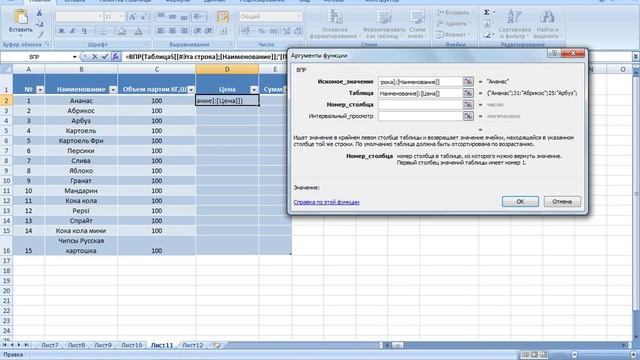This screenshot has width=640, height=360.
Task: Confirm formula with the checkmark icon
Action: (105, 57)
